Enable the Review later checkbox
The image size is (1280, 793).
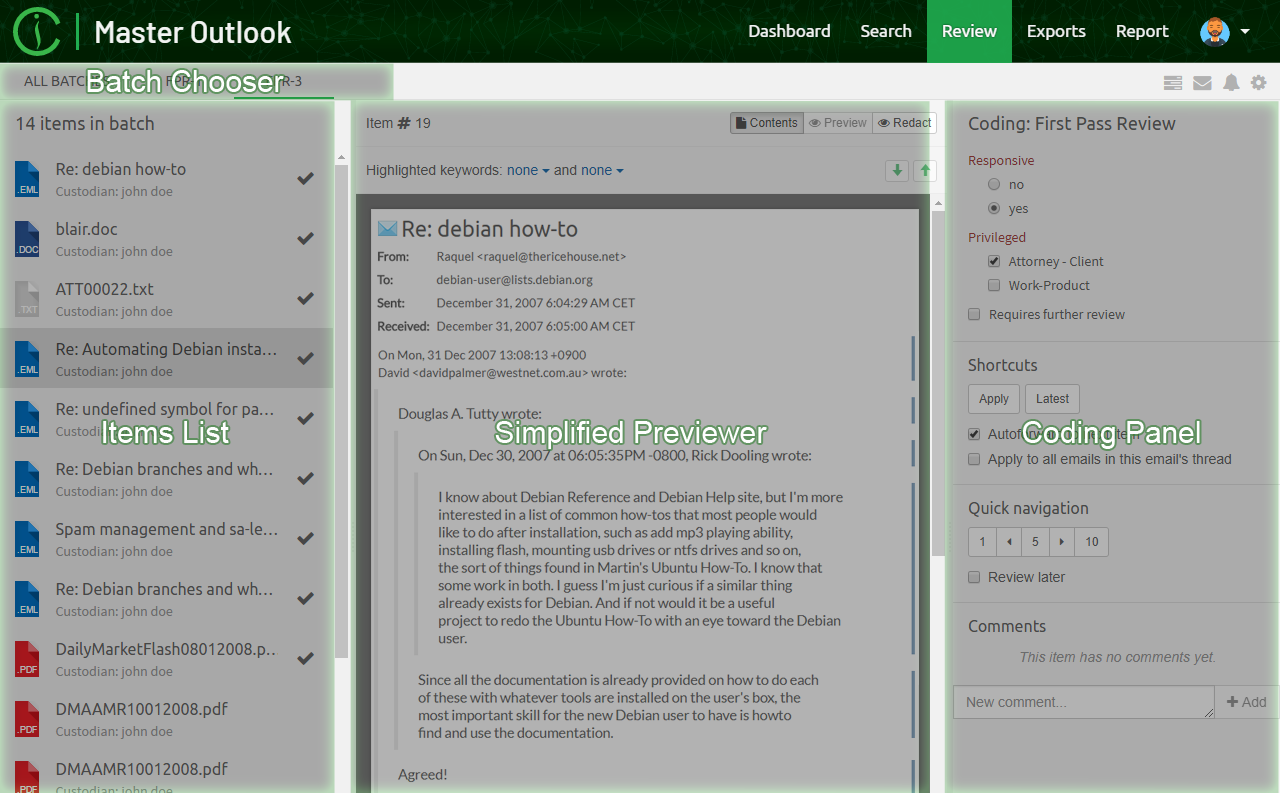coord(974,578)
